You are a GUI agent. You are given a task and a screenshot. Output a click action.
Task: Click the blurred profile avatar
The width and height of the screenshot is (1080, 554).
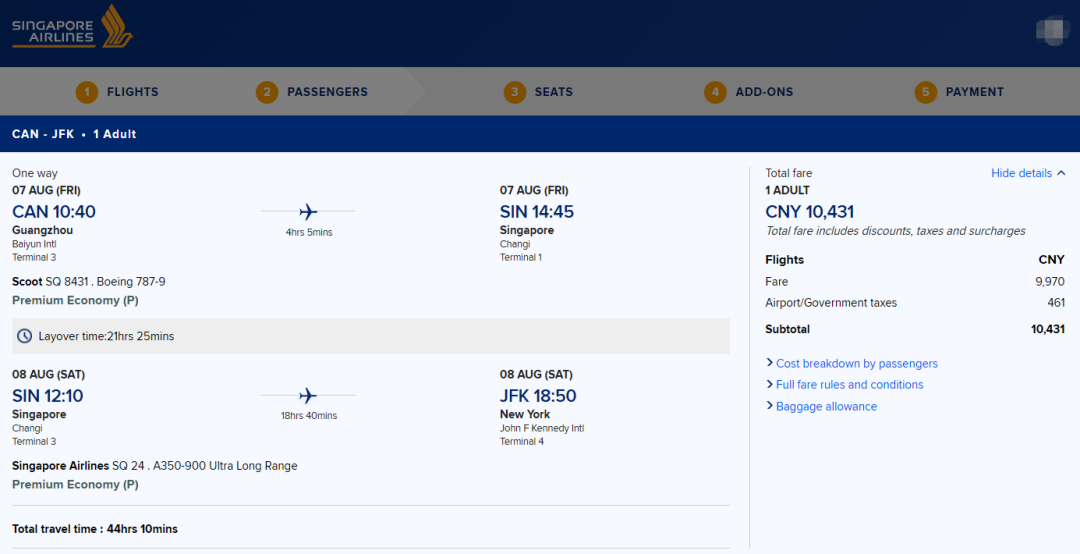[1053, 29]
